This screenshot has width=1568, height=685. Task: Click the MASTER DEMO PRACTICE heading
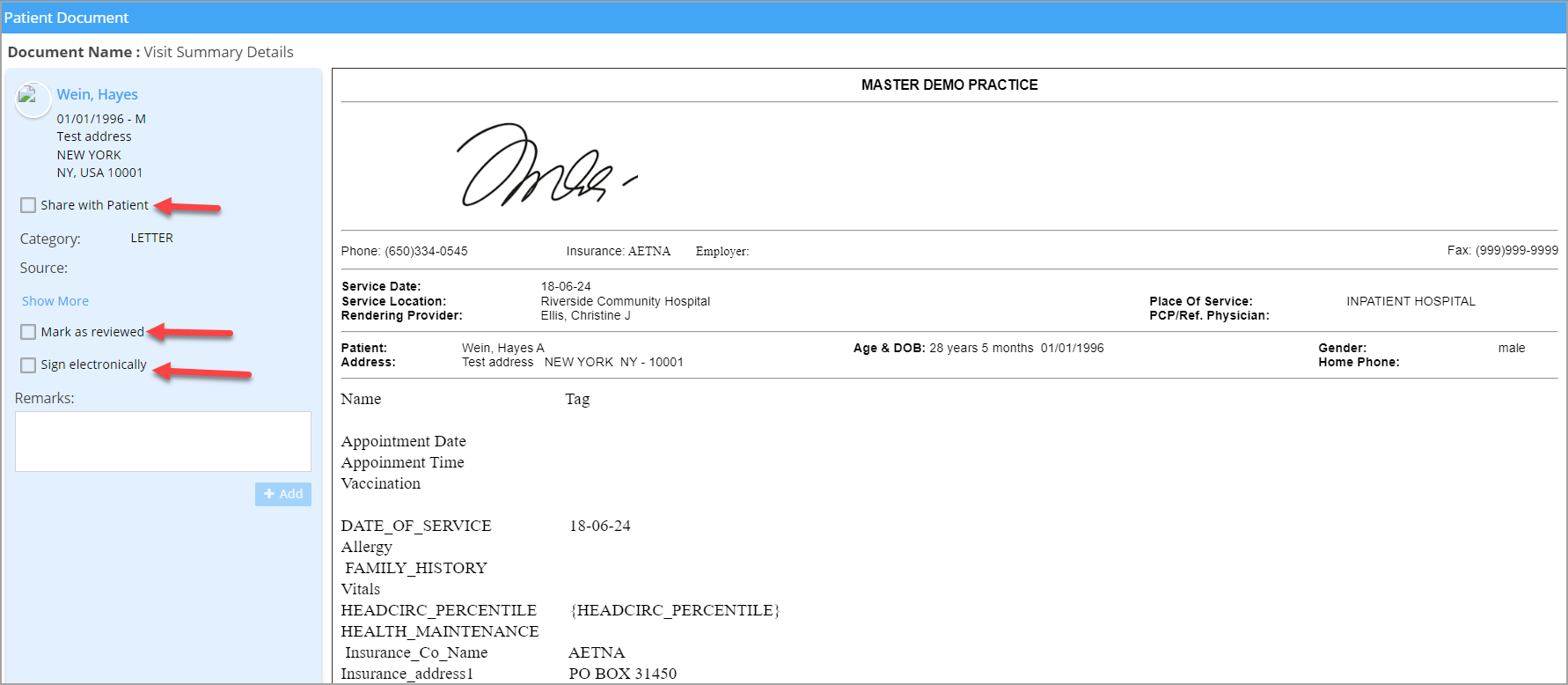[x=949, y=85]
